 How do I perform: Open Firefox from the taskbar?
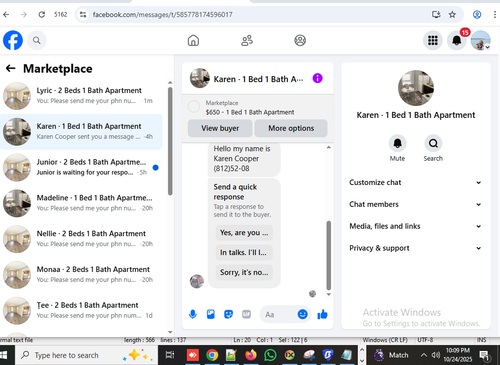[251, 355]
